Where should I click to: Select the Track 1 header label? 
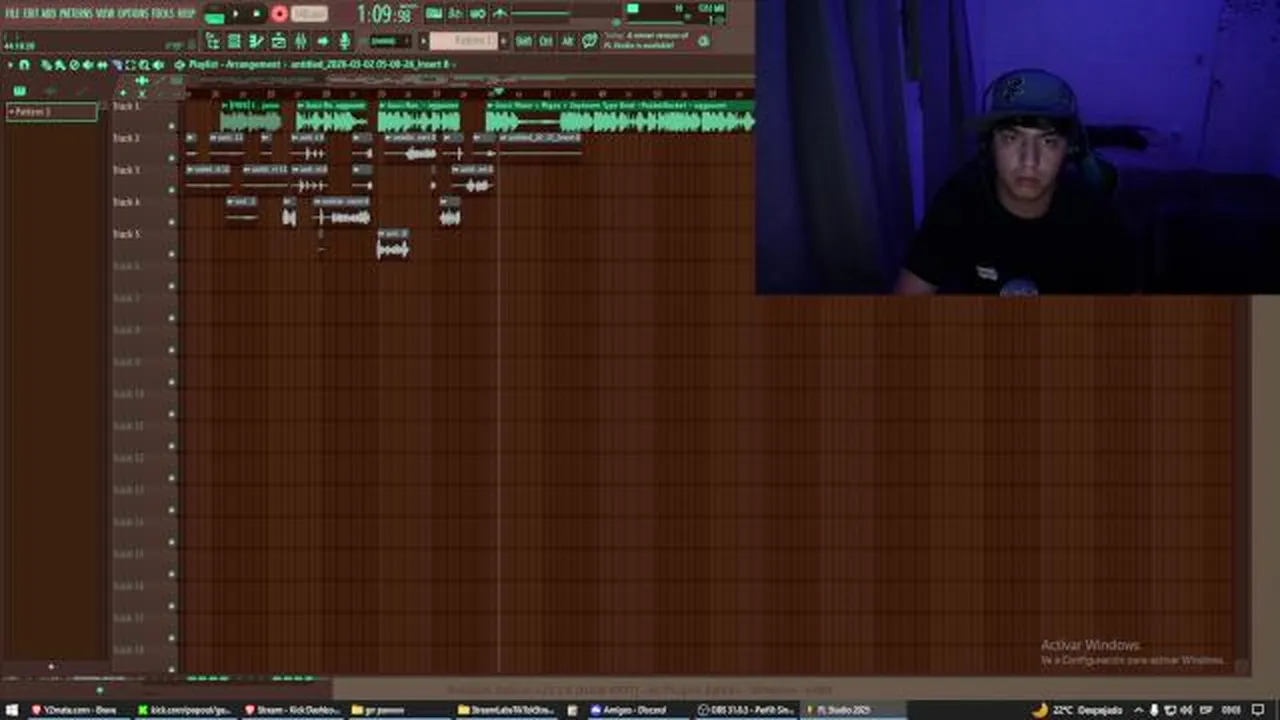[126, 107]
